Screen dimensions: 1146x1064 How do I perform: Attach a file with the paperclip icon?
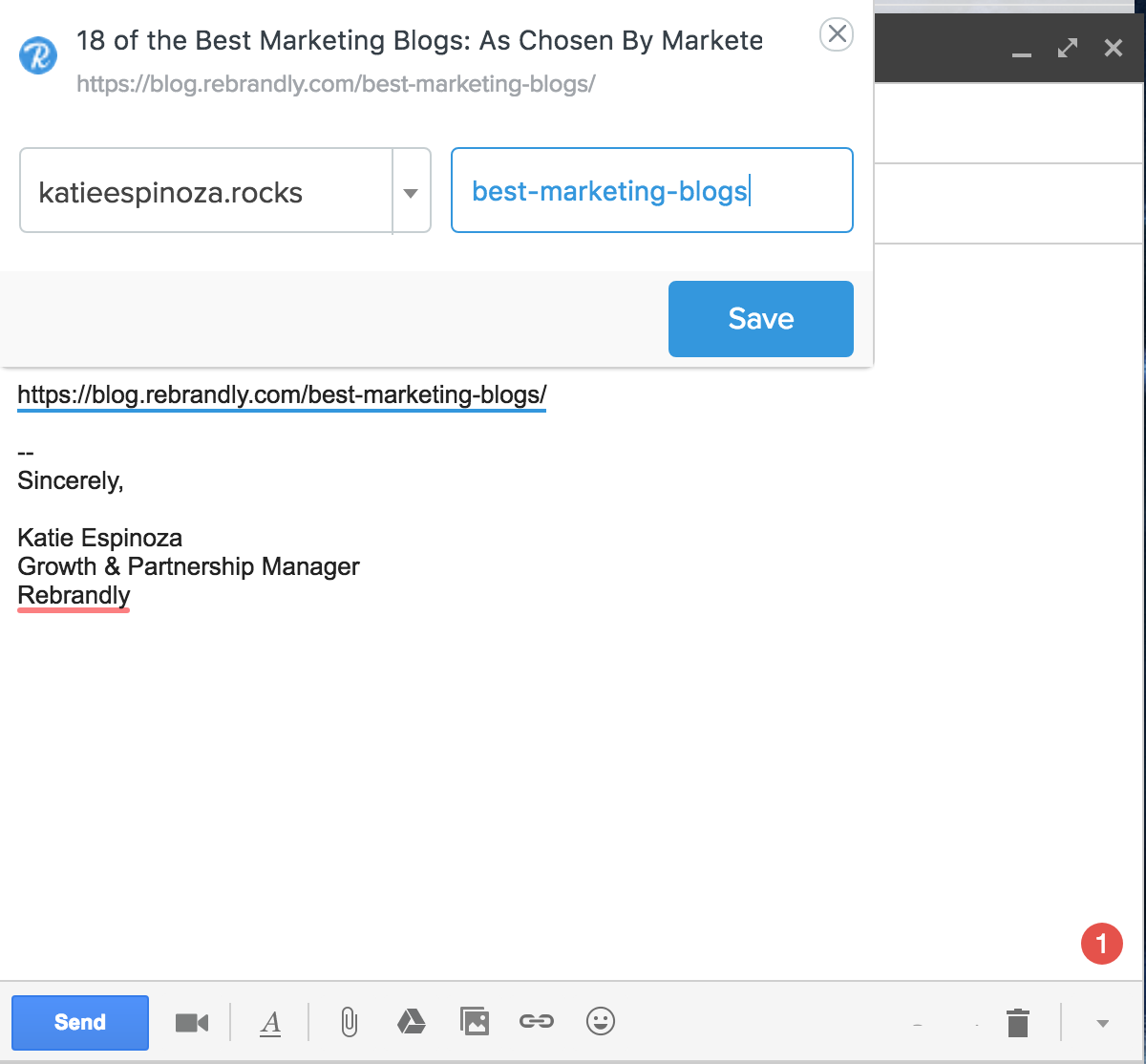349,1023
